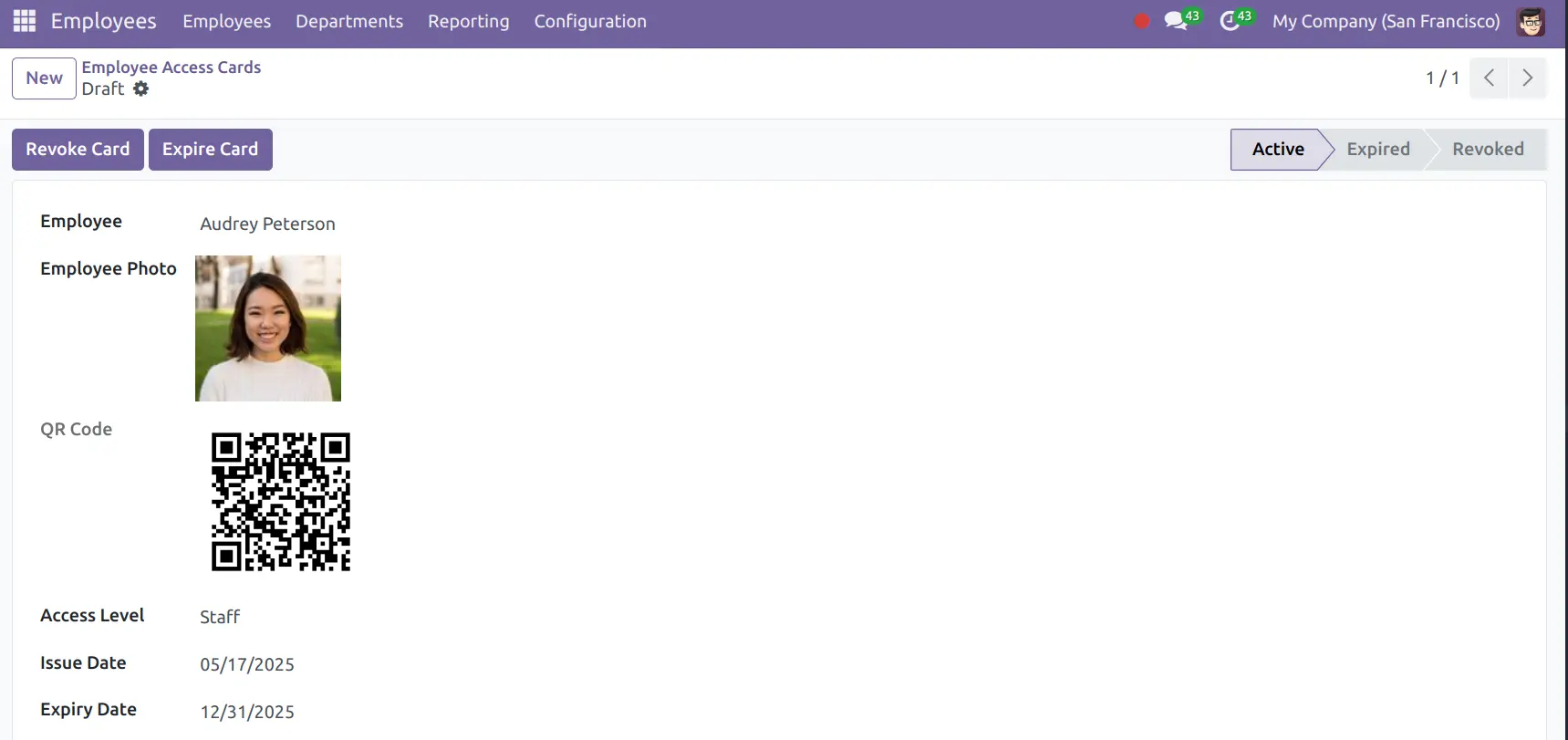Screen dimensions: 1568x740
Task: Click the employee photo thumbnail
Action: click(x=268, y=328)
